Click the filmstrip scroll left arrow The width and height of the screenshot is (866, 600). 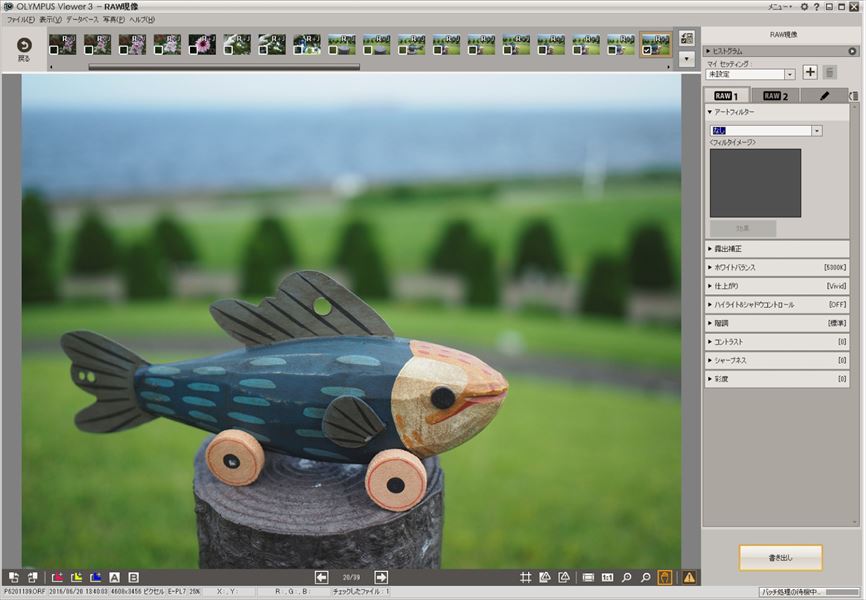pos(51,67)
